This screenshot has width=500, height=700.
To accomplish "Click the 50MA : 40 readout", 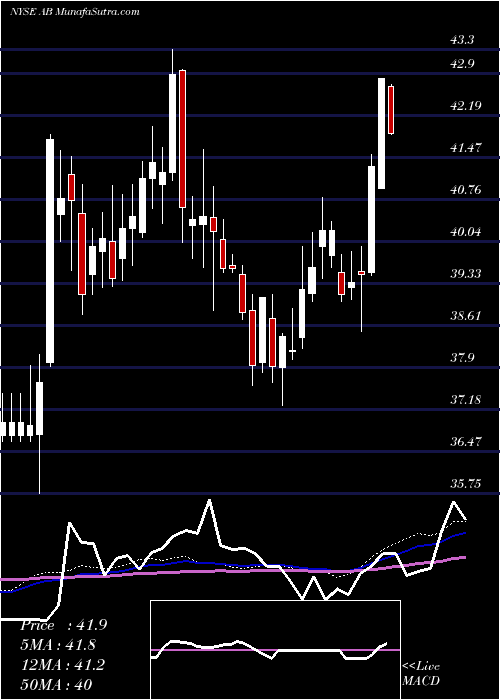I will (56, 685).
